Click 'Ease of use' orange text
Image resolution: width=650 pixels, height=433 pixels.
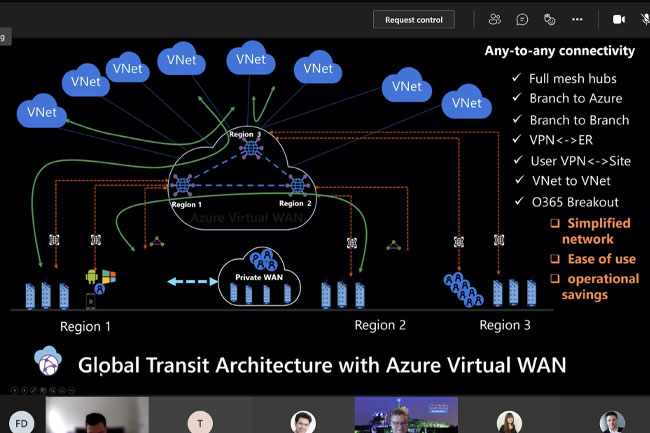(601, 259)
